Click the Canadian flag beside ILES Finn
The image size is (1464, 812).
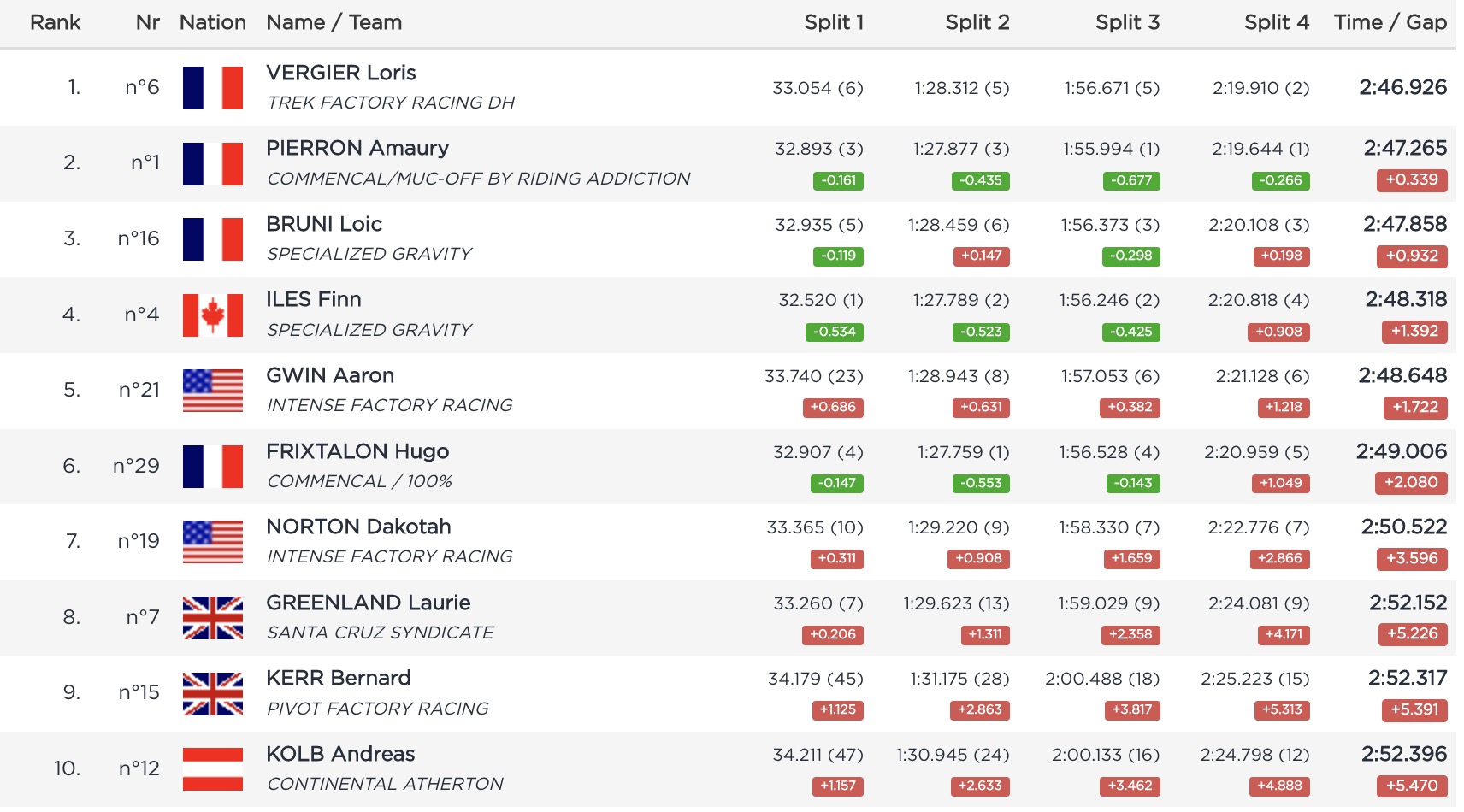212,315
